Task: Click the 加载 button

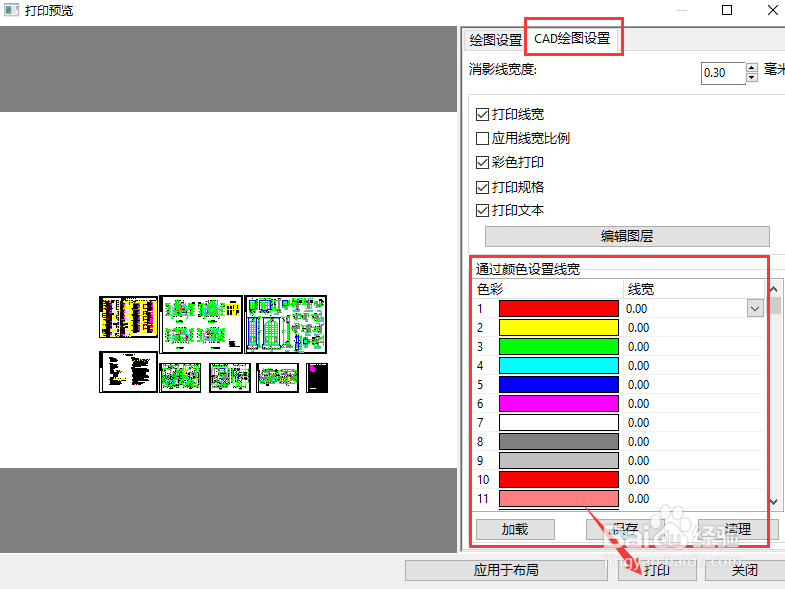Action: click(x=515, y=529)
